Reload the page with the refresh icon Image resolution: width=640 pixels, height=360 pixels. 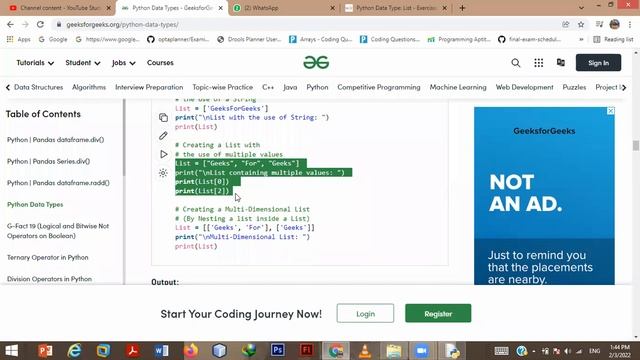pos(40,24)
